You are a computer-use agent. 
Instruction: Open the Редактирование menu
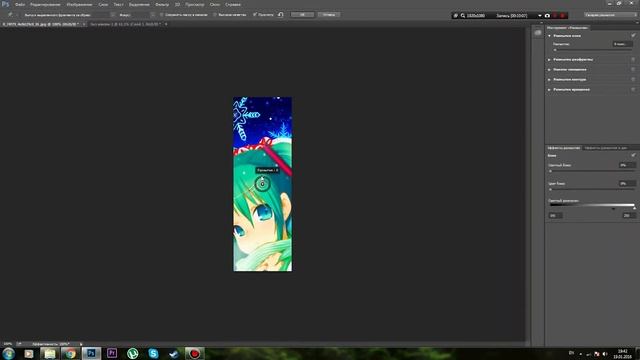45,4
